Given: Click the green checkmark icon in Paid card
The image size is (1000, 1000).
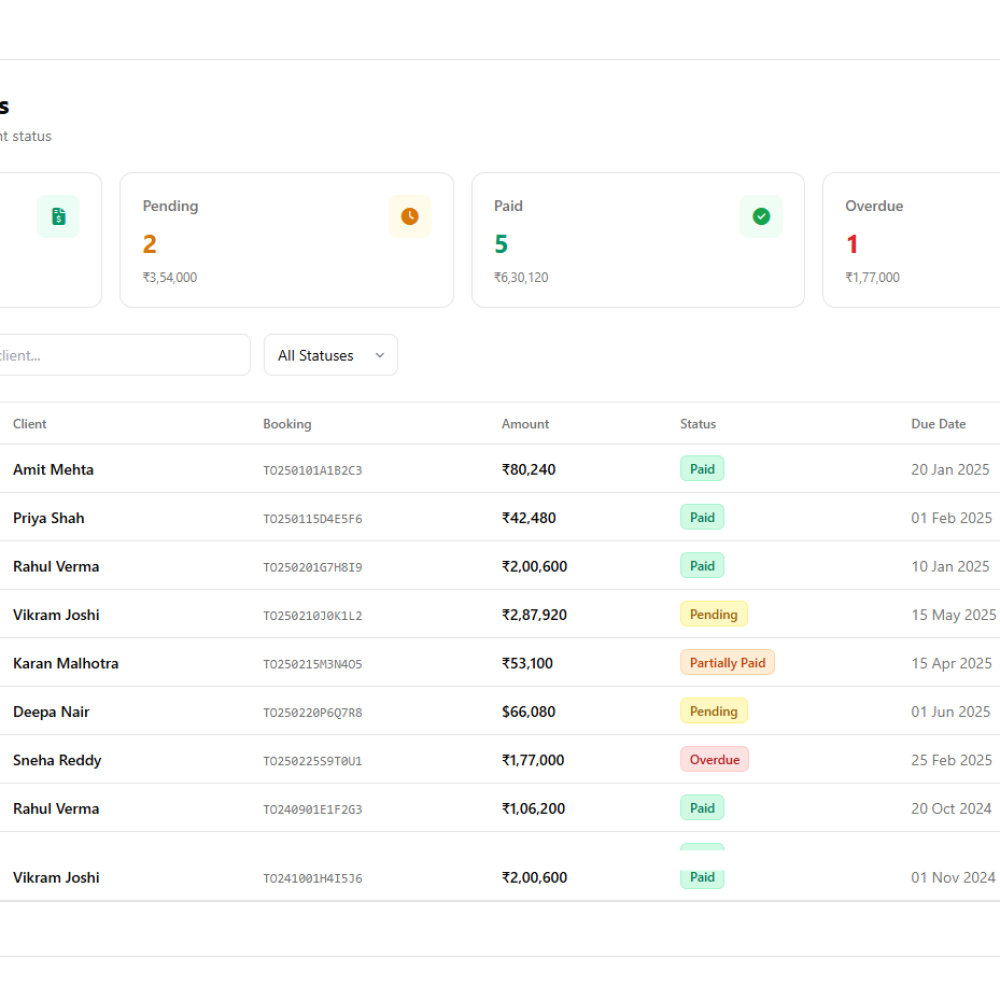Looking at the screenshot, I should coord(761,216).
